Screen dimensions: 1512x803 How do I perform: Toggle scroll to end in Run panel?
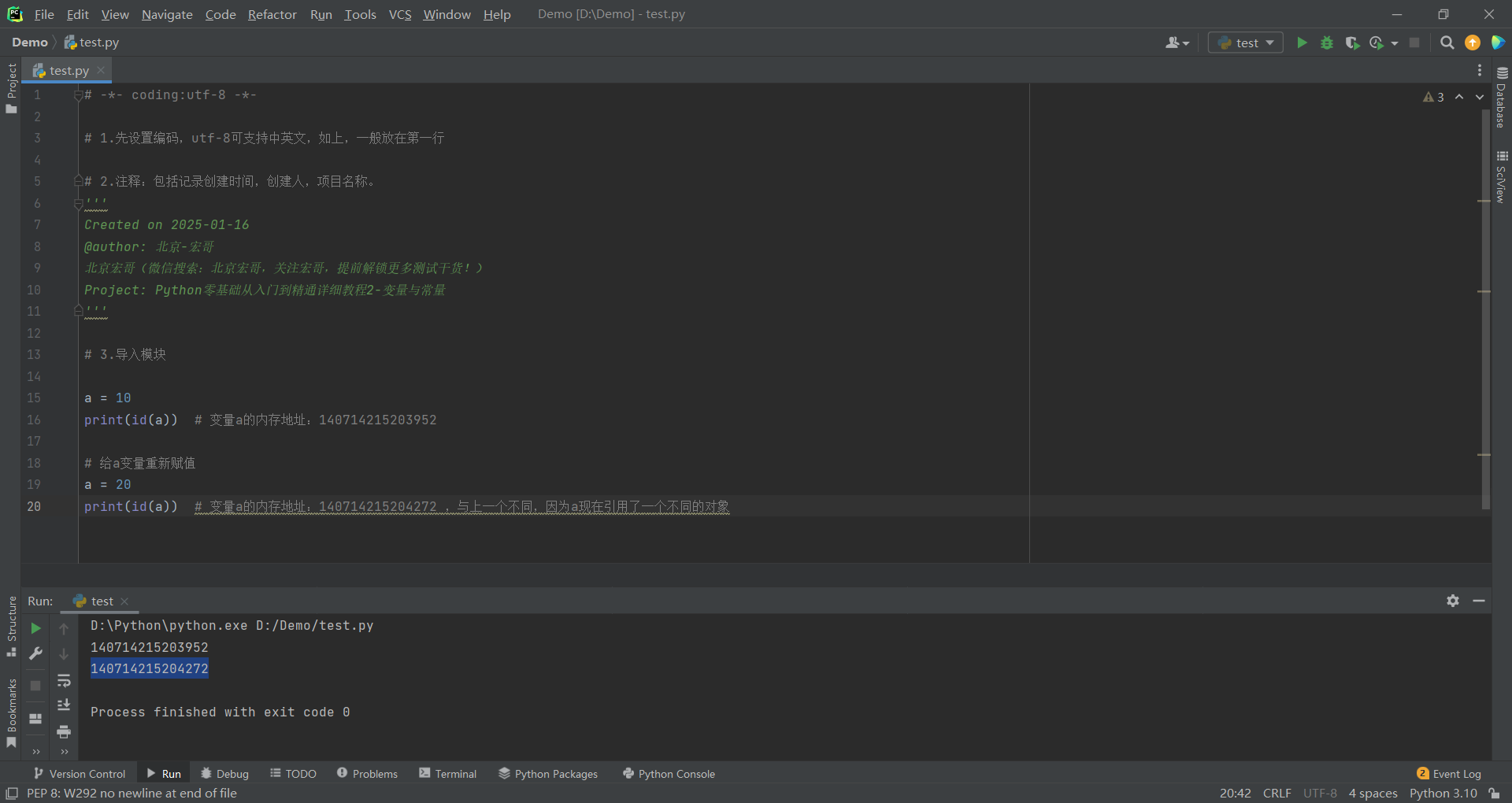[x=64, y=705]
